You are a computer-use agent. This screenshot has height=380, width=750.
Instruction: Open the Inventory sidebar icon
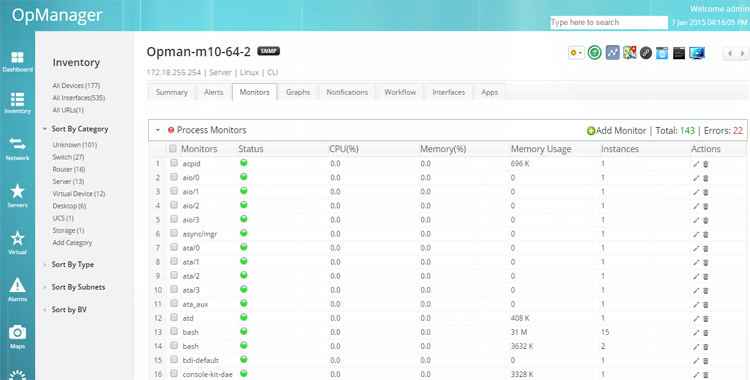(17, 103)
